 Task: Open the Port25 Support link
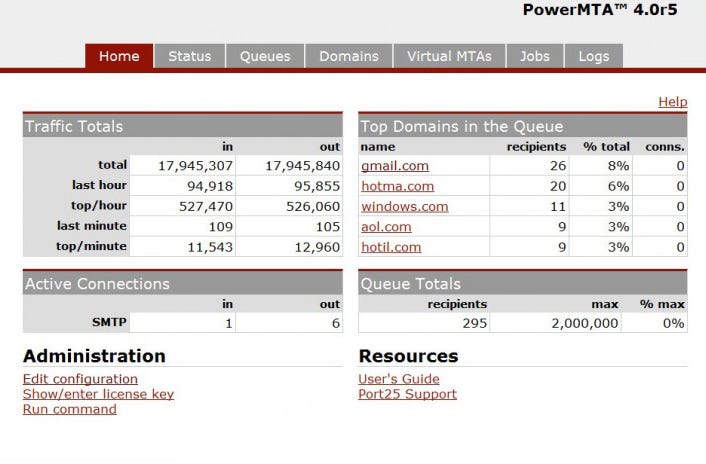(x=407, y=394)
